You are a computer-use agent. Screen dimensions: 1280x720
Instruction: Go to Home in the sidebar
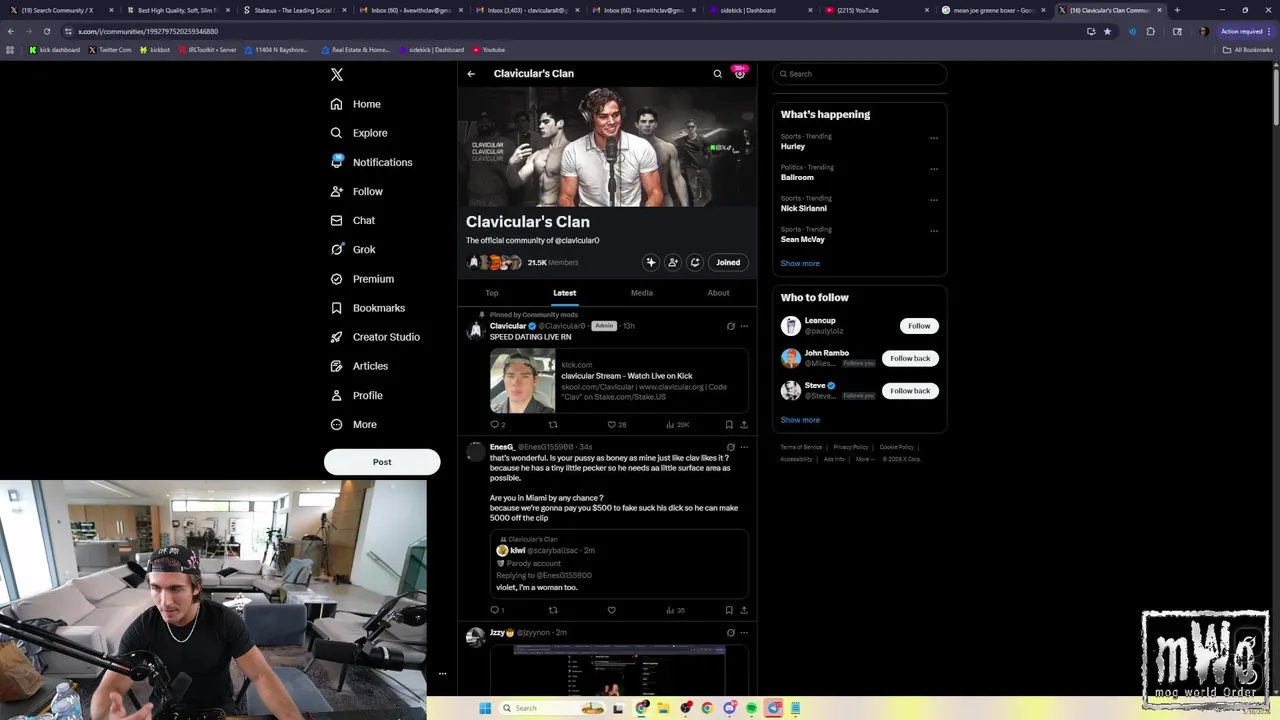[356, 104]
